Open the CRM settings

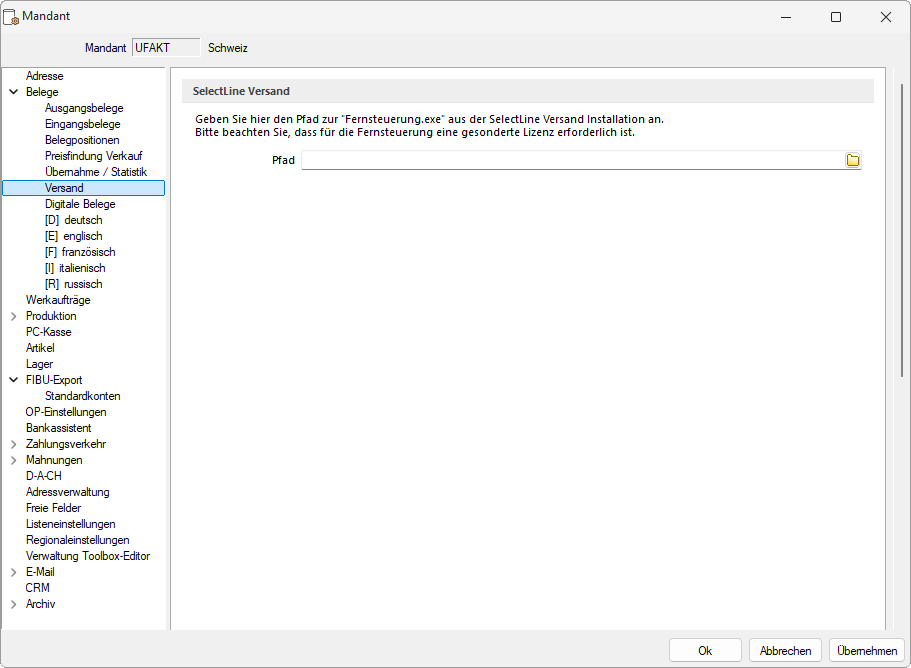[x=37, y=588]
